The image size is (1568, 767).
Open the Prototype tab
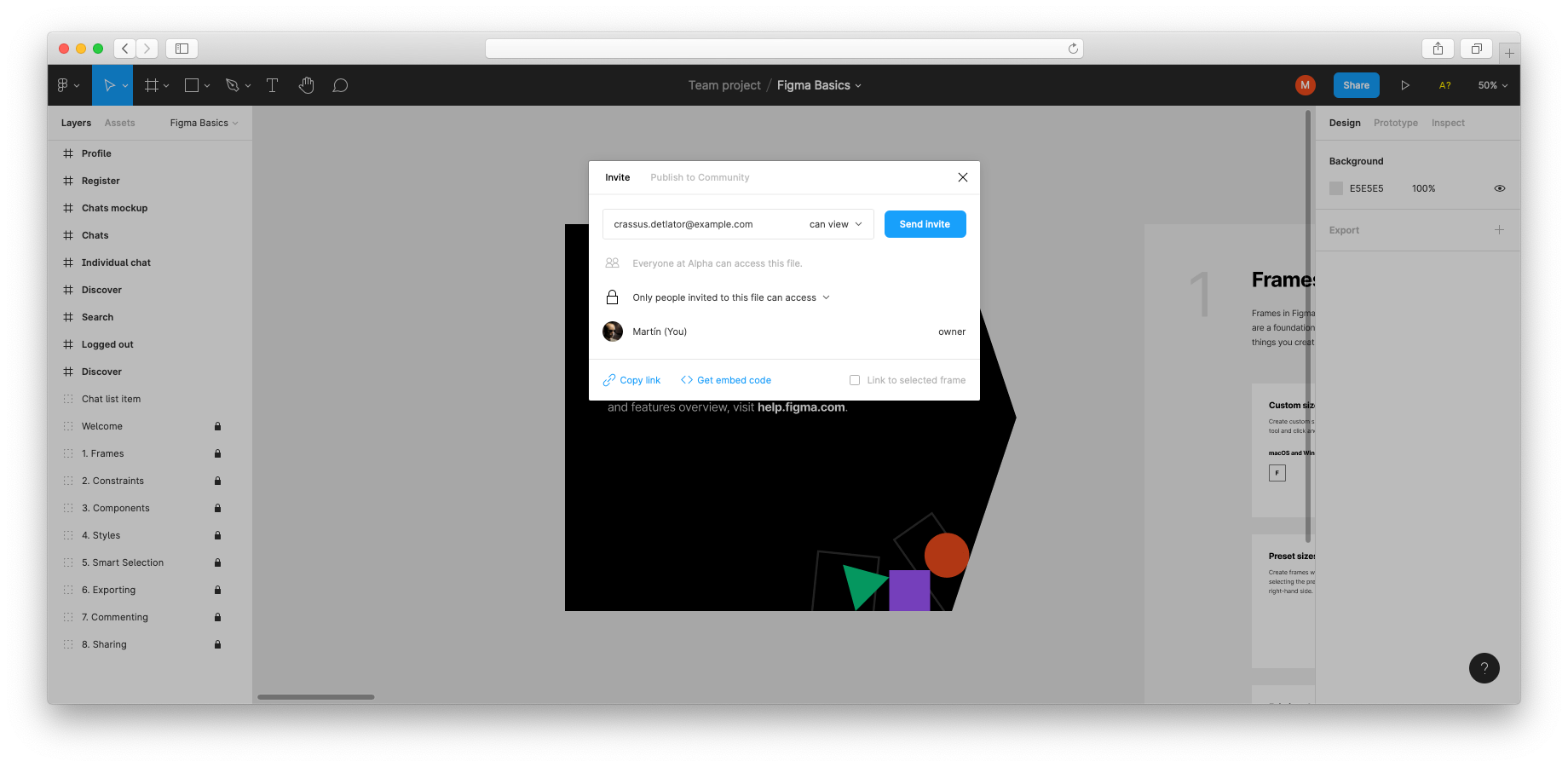[x=1396, y=123]
